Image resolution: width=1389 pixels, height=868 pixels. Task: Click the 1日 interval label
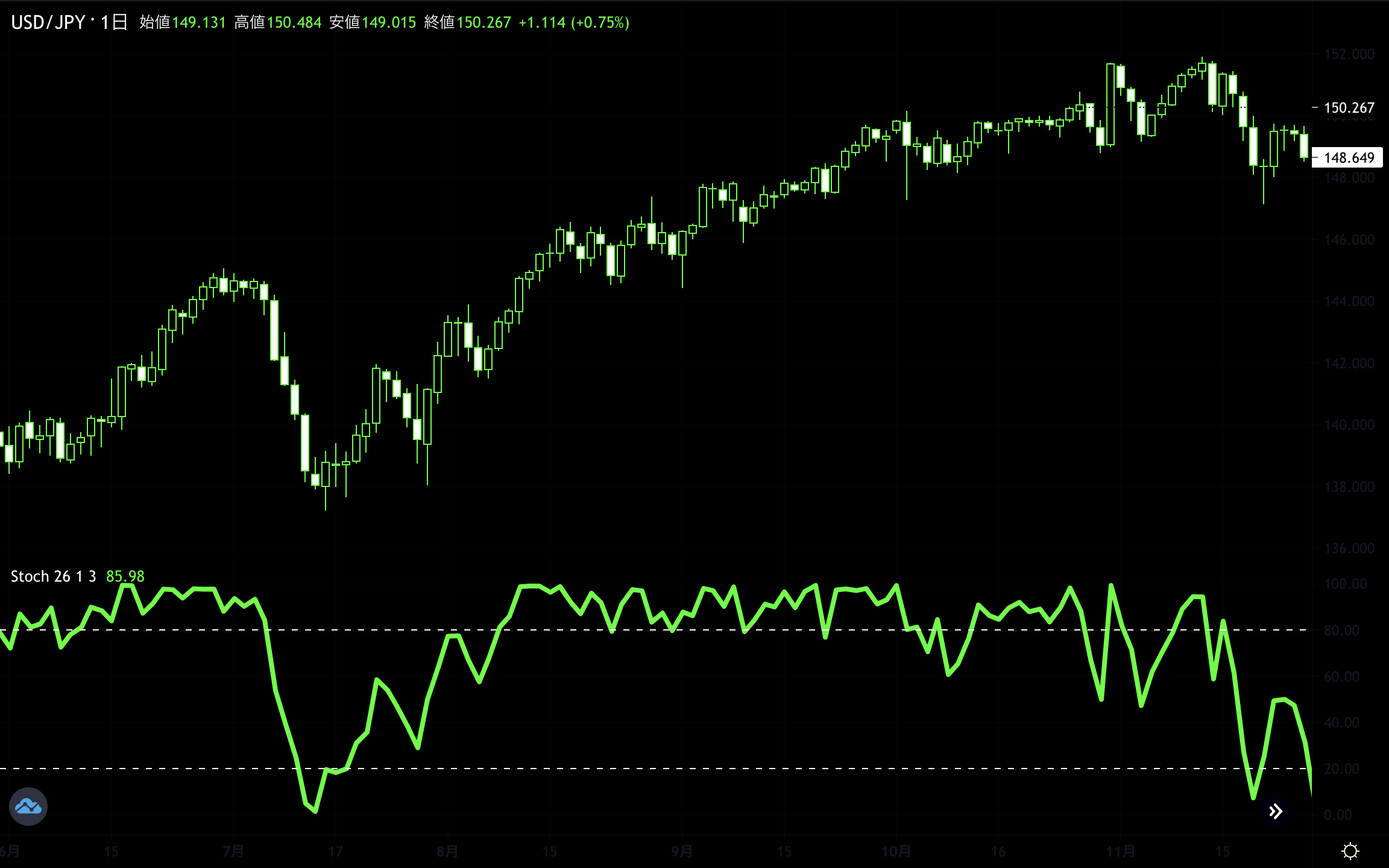(114, 22)
